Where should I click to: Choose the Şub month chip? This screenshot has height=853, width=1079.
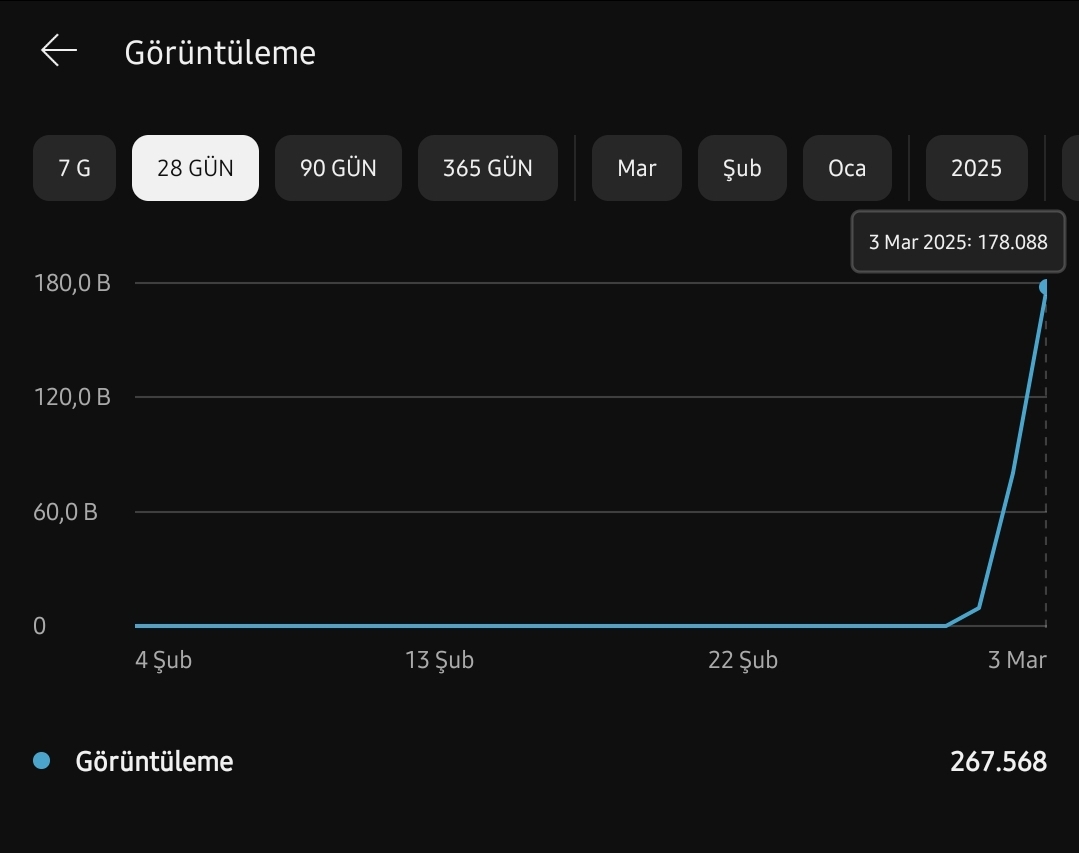click(743, 168)
